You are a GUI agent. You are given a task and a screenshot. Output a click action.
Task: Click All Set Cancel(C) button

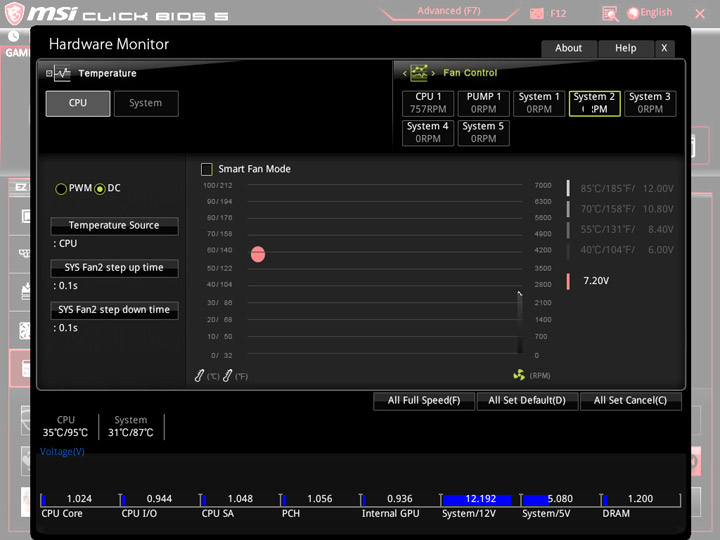coord(630,401)
